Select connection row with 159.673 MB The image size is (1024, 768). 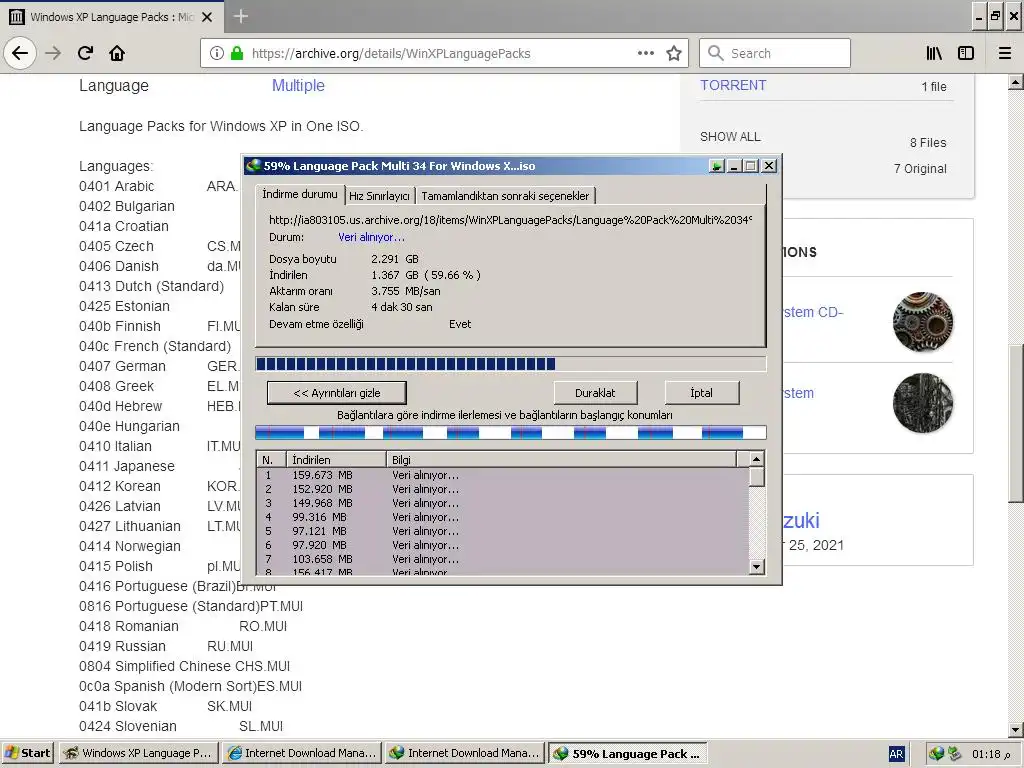(503, 475)
